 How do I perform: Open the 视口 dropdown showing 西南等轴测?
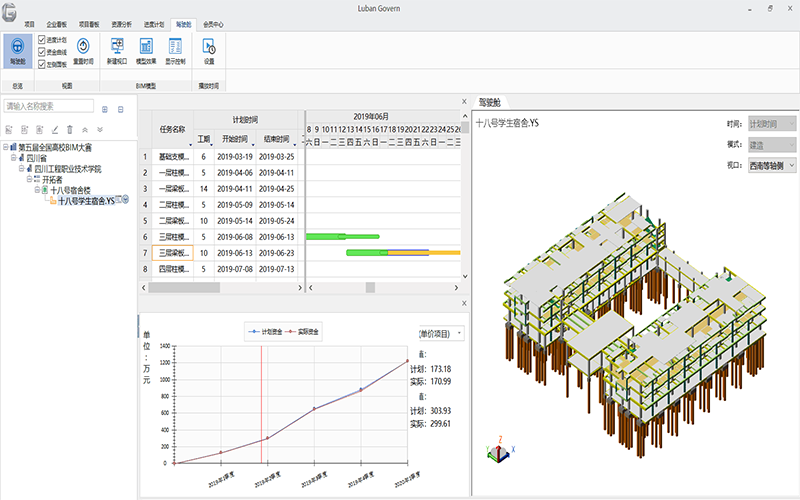772,166
